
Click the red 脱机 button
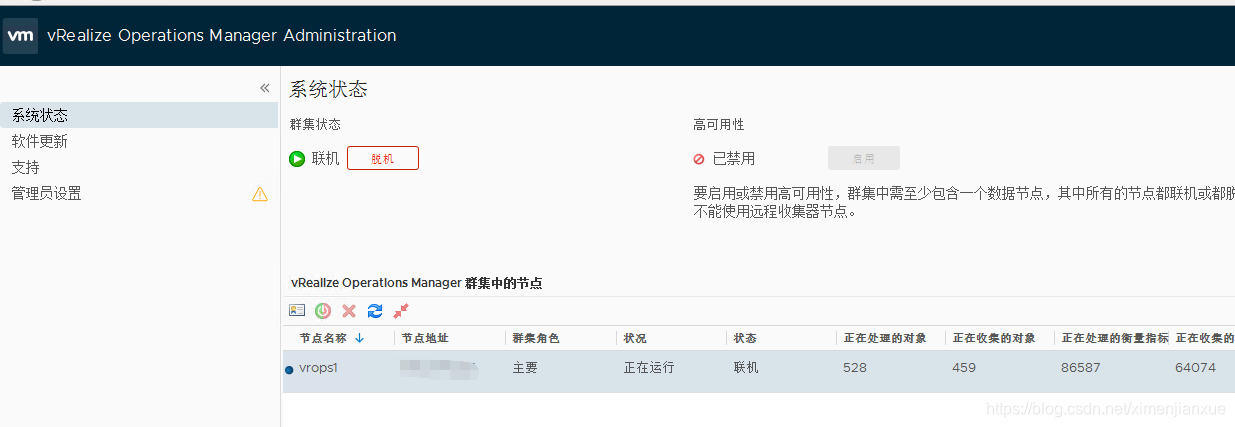(383, 158)
